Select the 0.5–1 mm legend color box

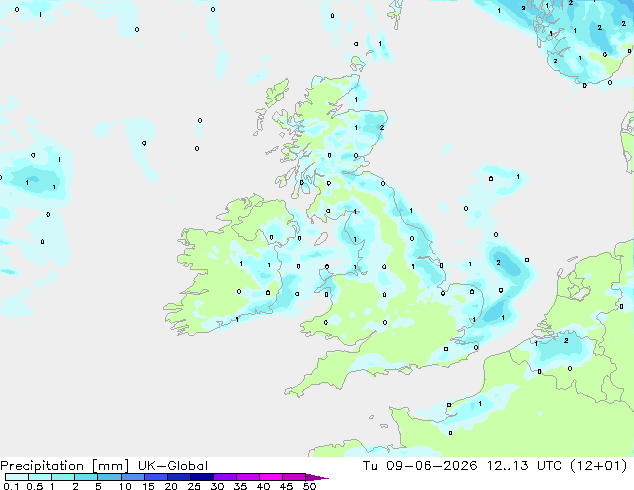click(x=40, y=477)
